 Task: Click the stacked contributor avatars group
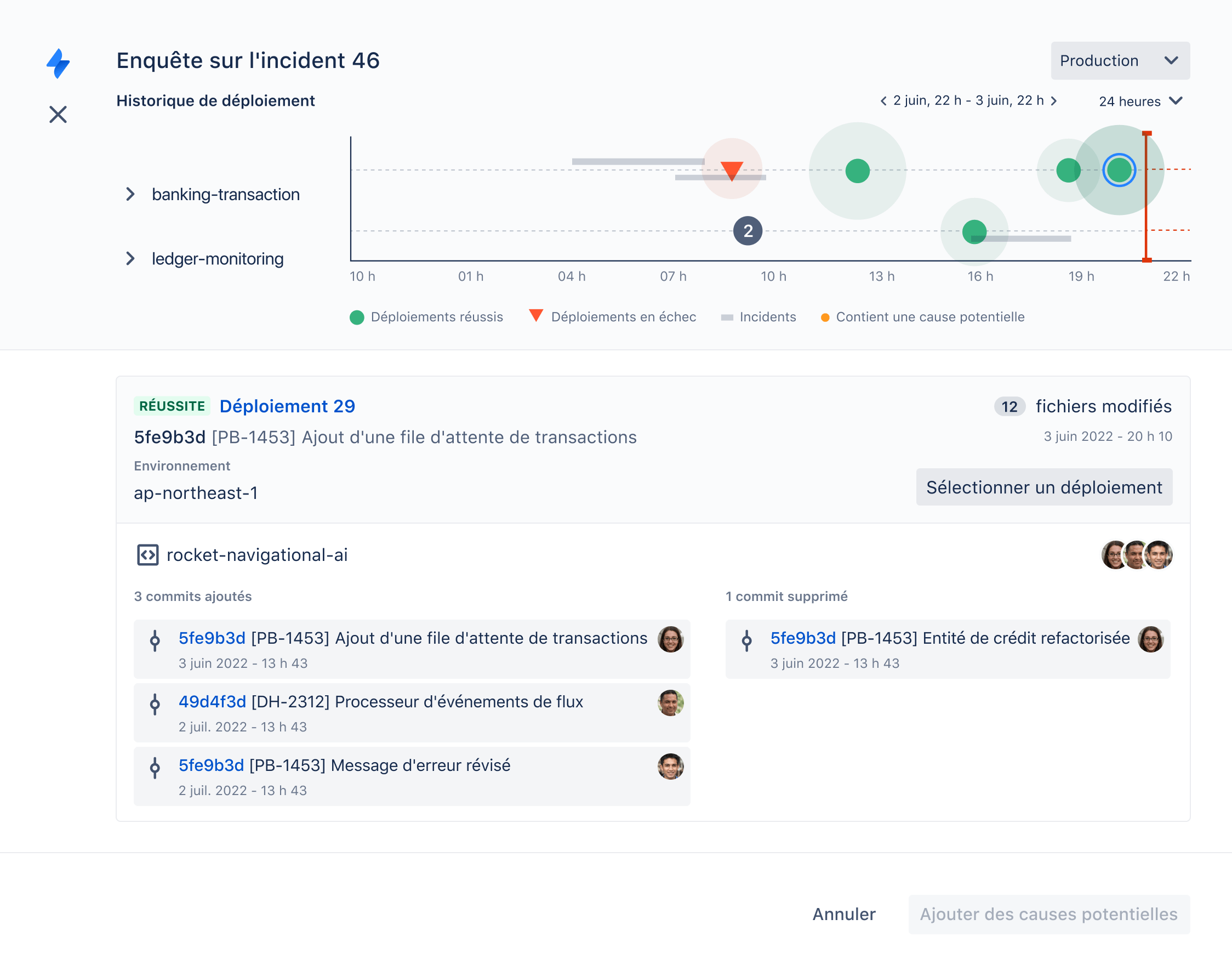click(1136, 555)
